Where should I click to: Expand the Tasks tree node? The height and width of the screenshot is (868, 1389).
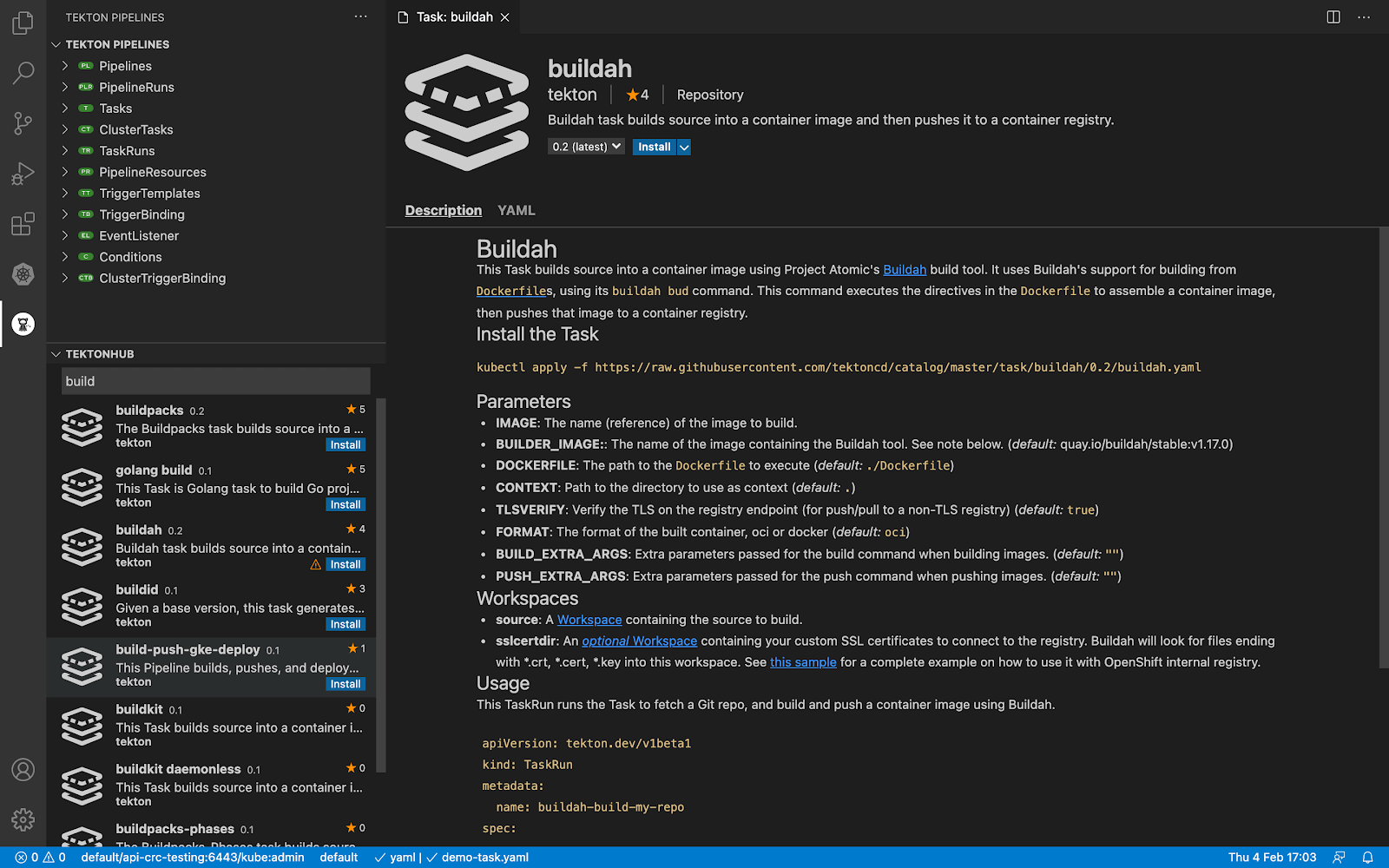click(65, 108)
